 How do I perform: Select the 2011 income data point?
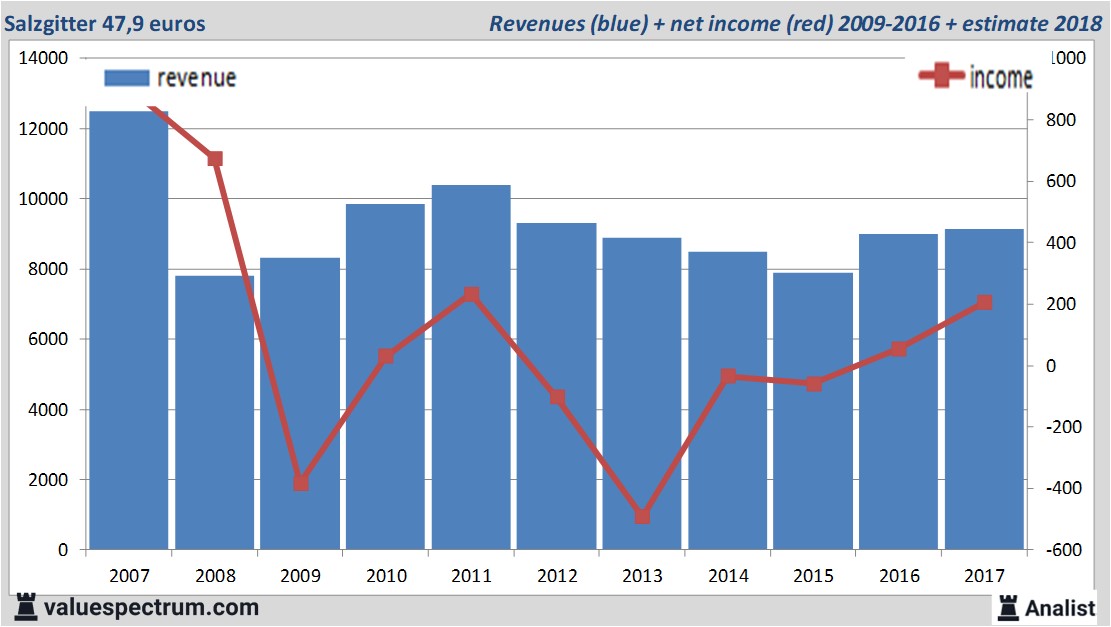471,295
